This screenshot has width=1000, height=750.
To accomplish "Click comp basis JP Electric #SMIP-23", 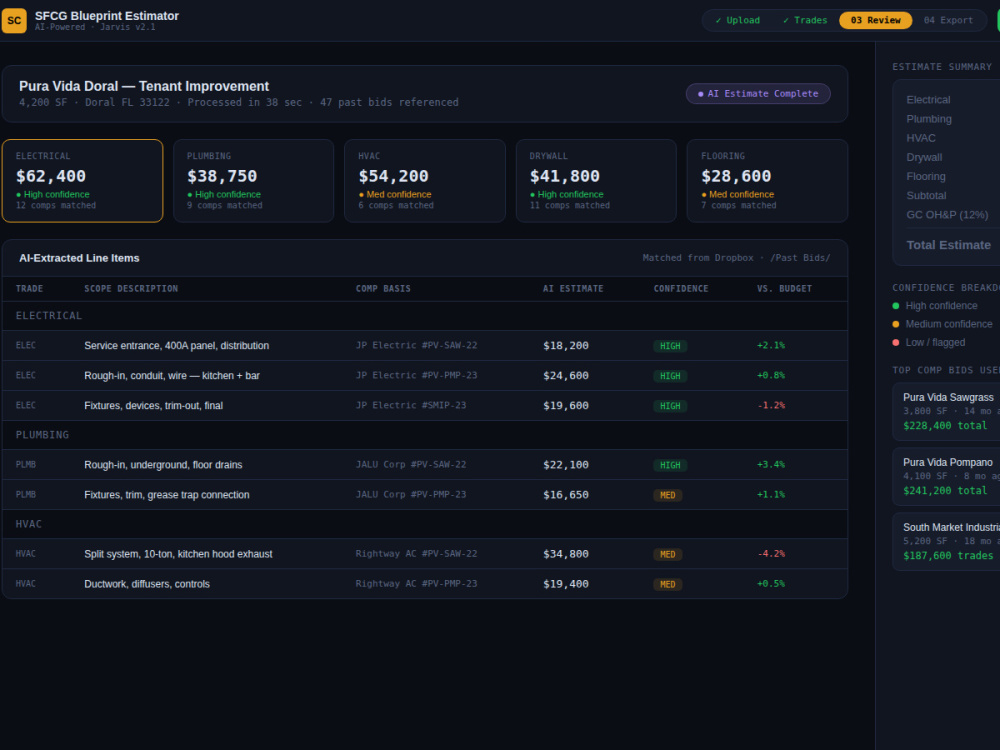I will tap(411, 406).
